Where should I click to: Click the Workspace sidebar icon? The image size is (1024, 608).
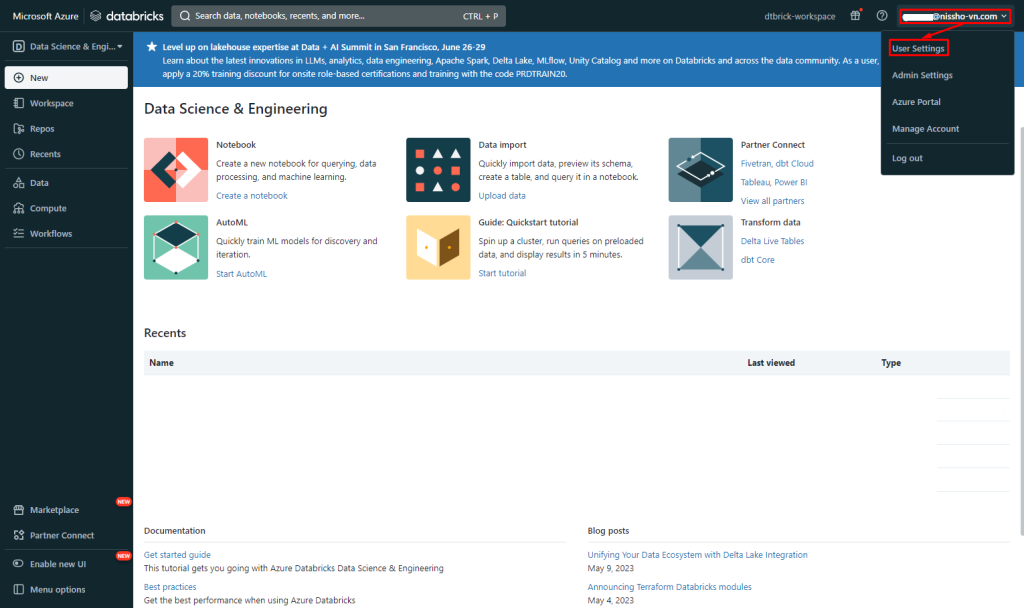click(x=19, y=103)
